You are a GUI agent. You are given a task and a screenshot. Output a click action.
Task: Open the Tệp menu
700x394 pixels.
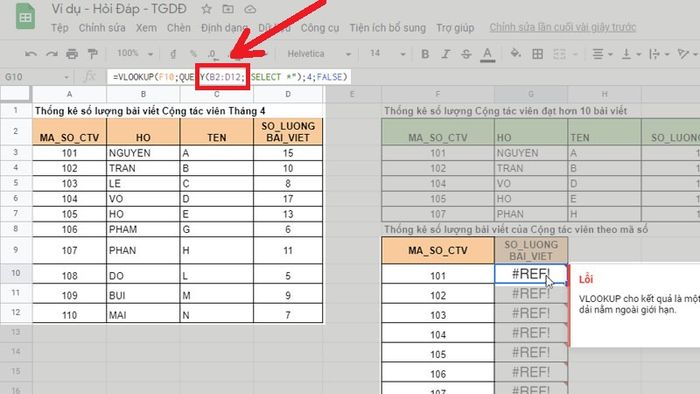[x=59, y=28]
